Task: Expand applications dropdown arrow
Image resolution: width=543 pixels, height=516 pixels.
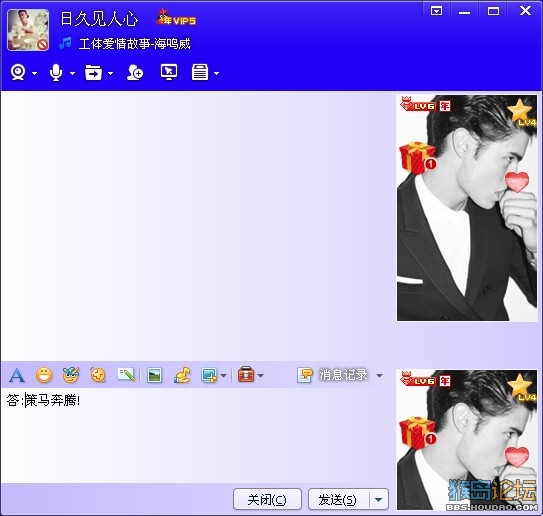Action: [216, 73]
